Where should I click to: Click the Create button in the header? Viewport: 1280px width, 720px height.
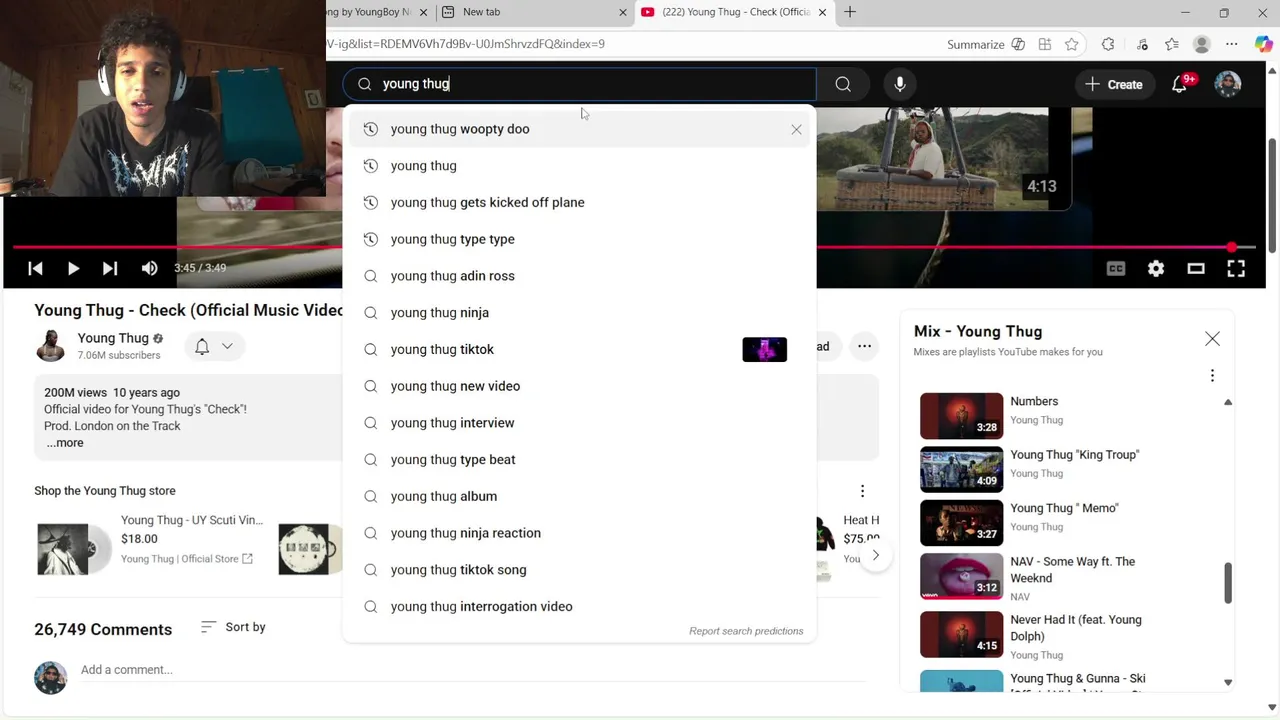tap(1114, 84)
